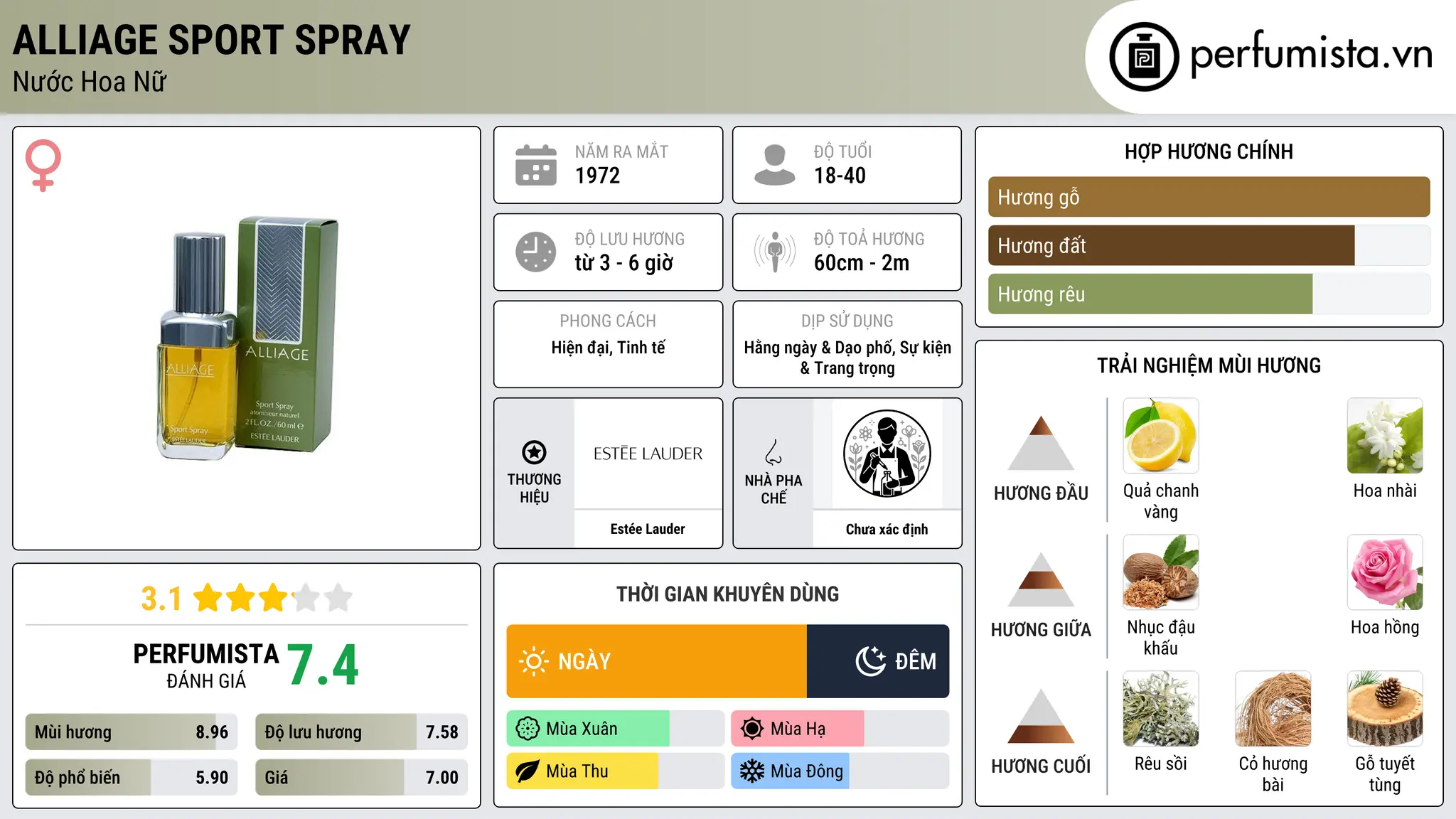Click the HỢP HƯƠNG CHÍNH heading
The height and width of the screenshot is (819, 1456).
click(x=1209, y=151)
